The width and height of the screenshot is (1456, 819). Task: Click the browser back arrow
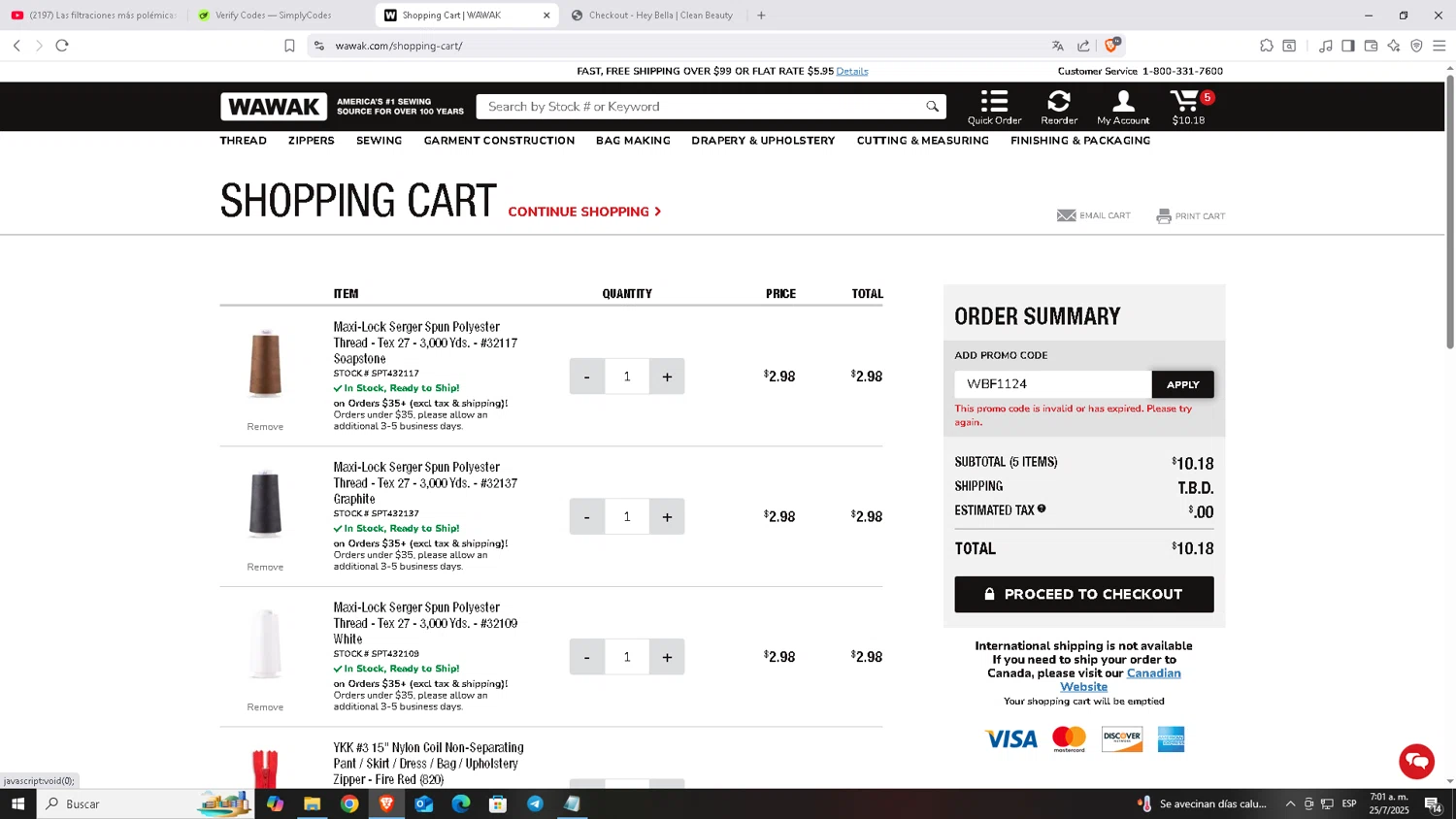pos(17,45)
